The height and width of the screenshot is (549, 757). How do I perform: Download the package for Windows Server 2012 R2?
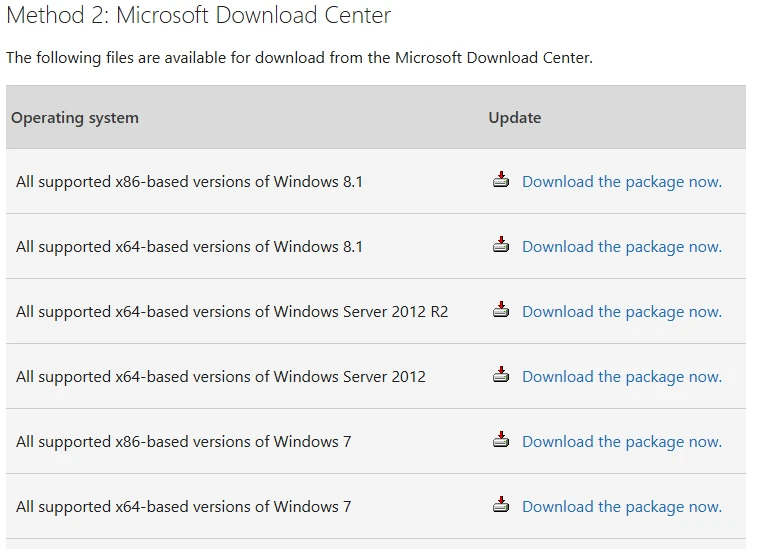click(621, 312)
